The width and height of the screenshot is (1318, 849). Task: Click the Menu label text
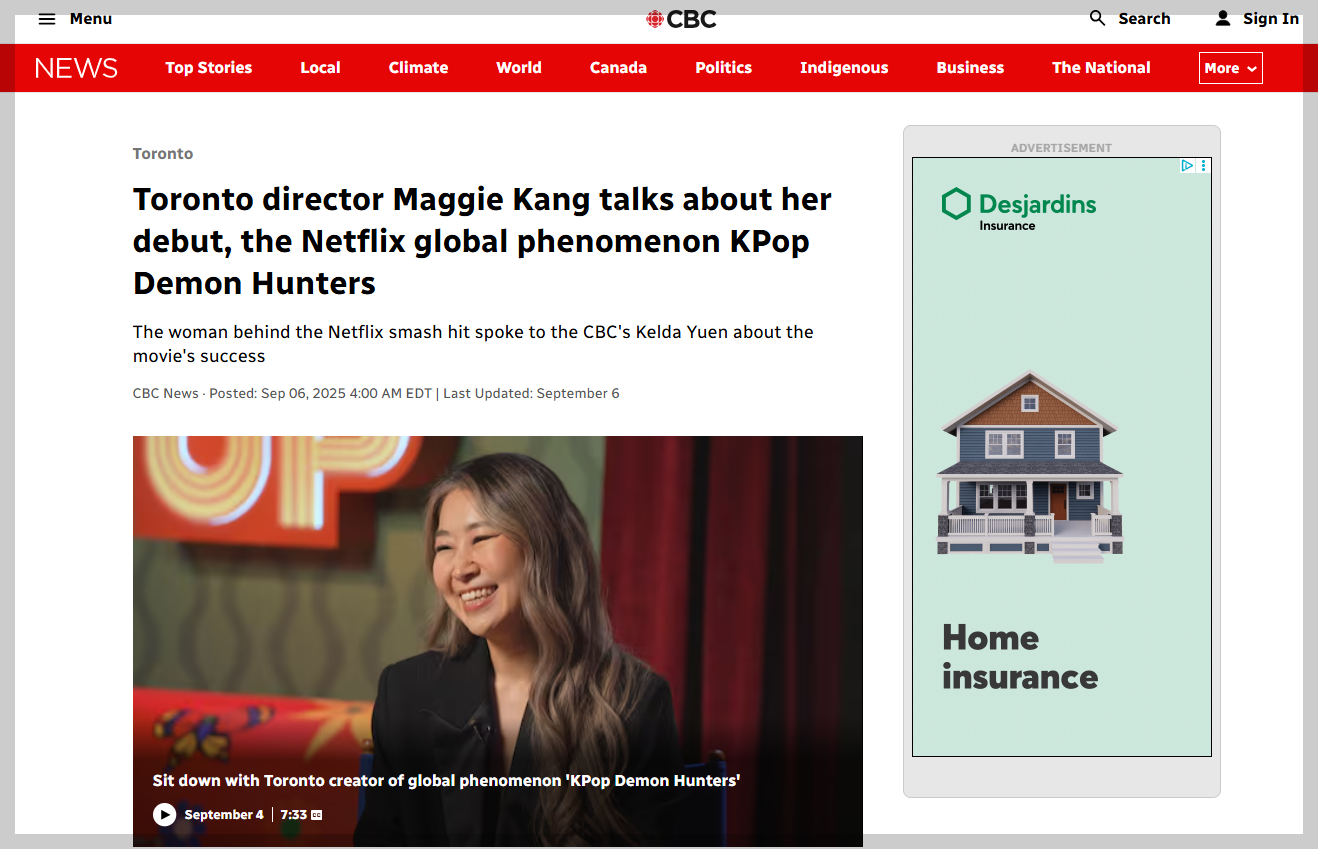pos(91,19)
